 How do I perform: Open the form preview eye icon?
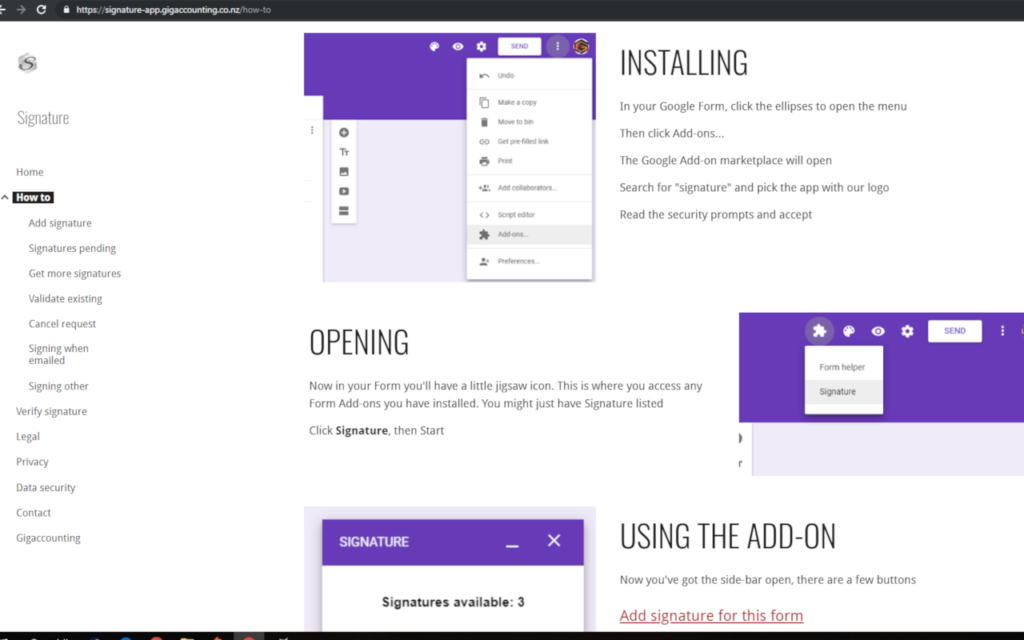click(x=457, y=46)
